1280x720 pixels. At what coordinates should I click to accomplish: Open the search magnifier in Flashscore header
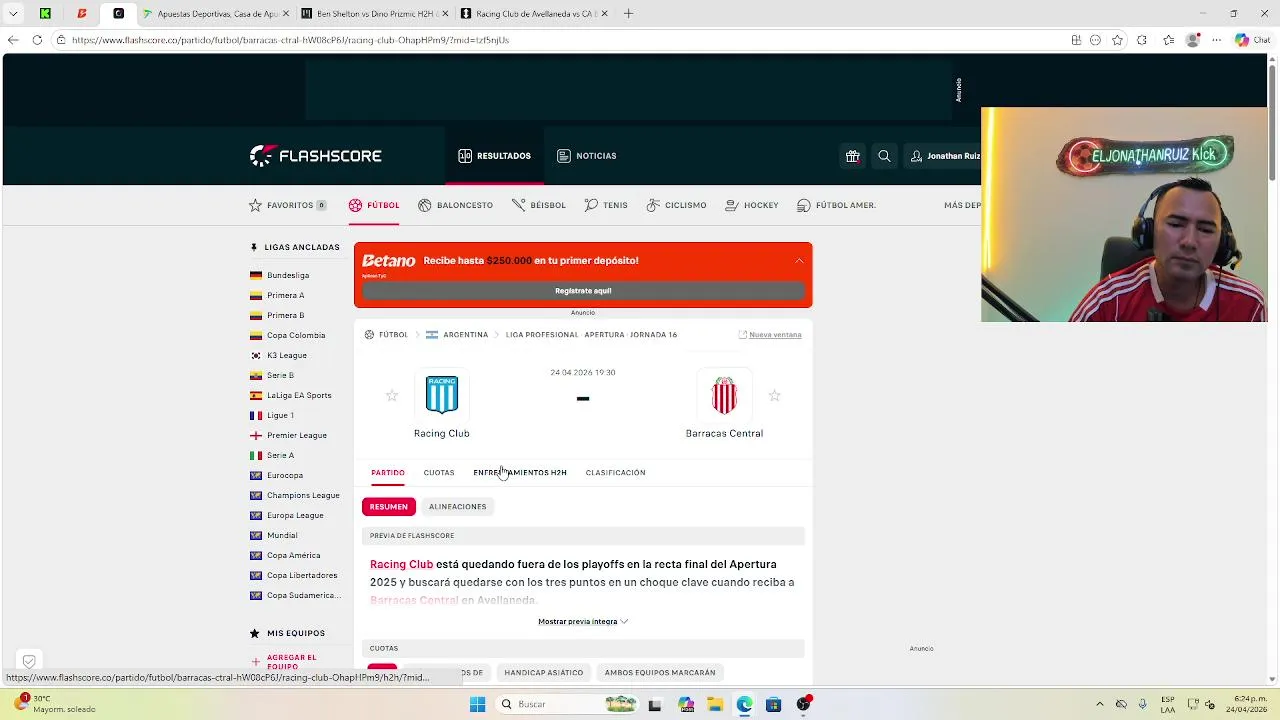pos(884,156)
